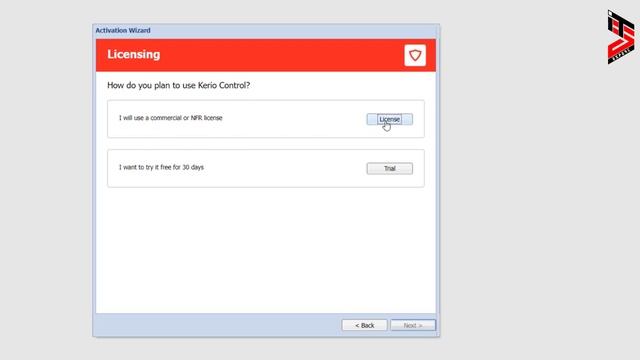640x360 pixels.
Task: Select 'I will use a commercial or NFR license' text
Action: click(171, 118)
